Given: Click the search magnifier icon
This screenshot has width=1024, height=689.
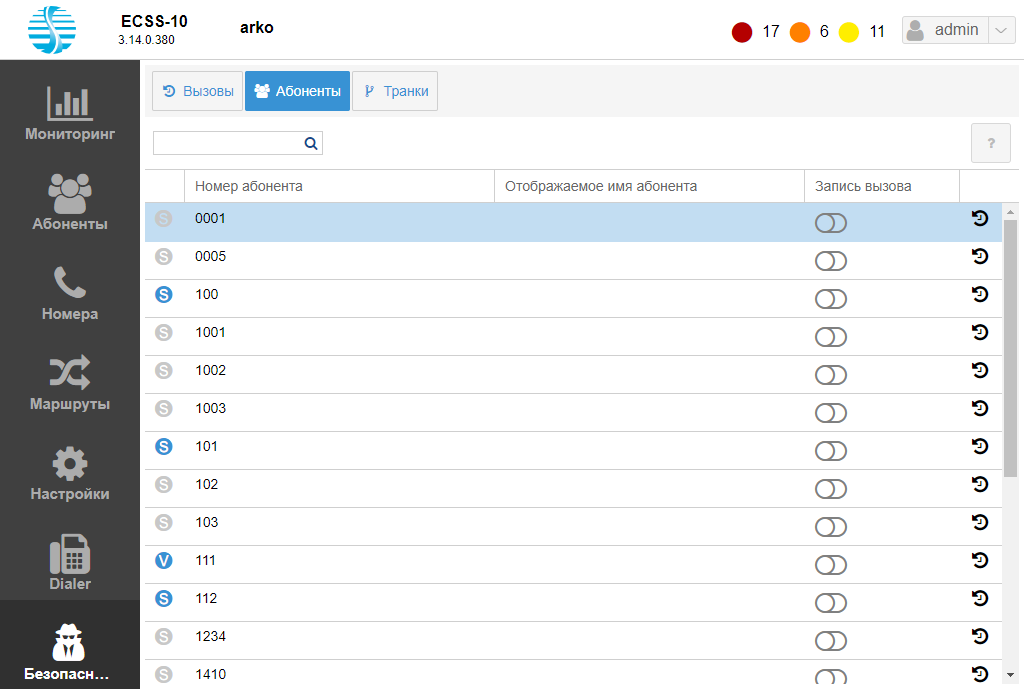Looking at the screenshot, I should pos(311,144).
